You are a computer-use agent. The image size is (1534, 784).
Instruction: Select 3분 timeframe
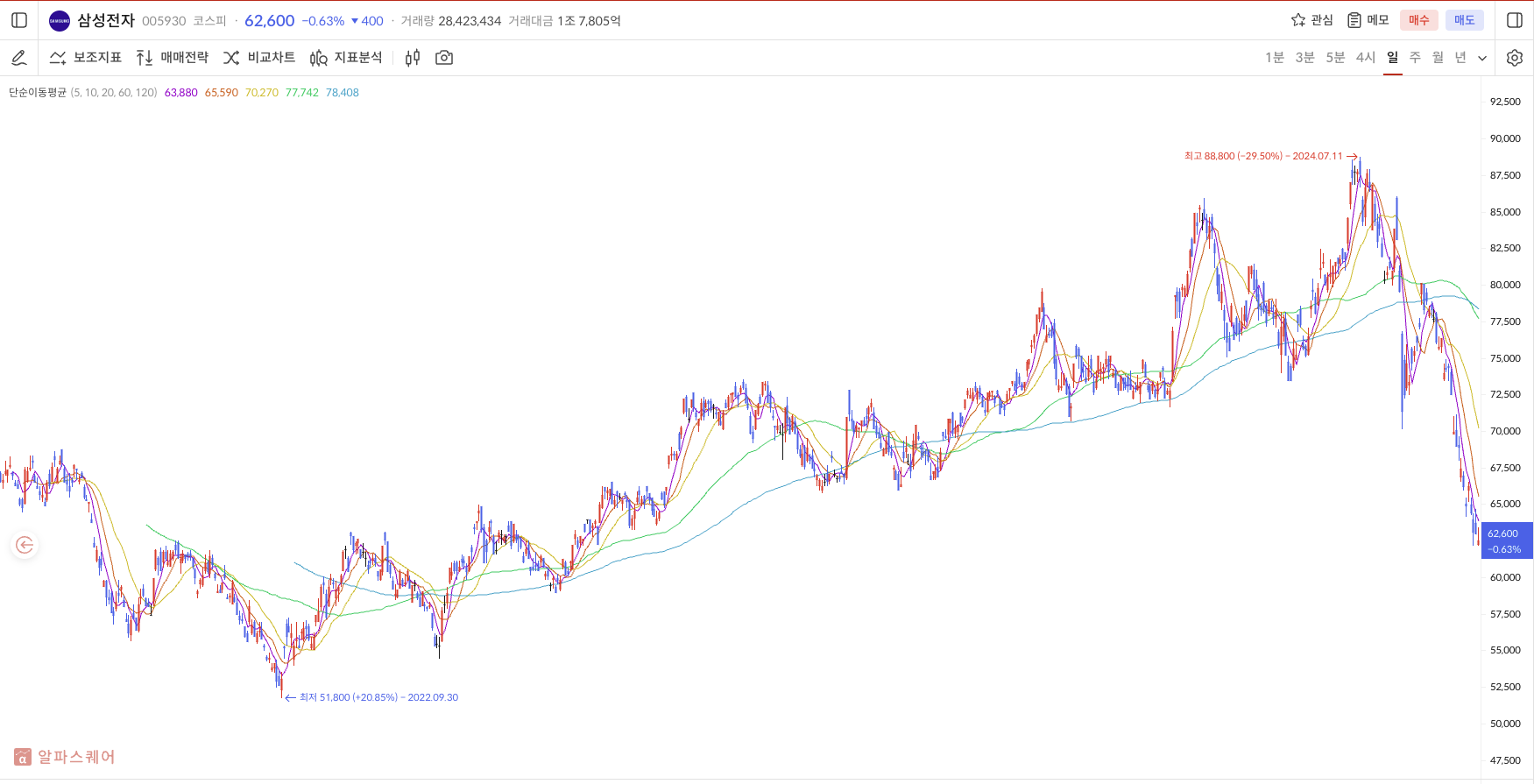point(1305,58)
